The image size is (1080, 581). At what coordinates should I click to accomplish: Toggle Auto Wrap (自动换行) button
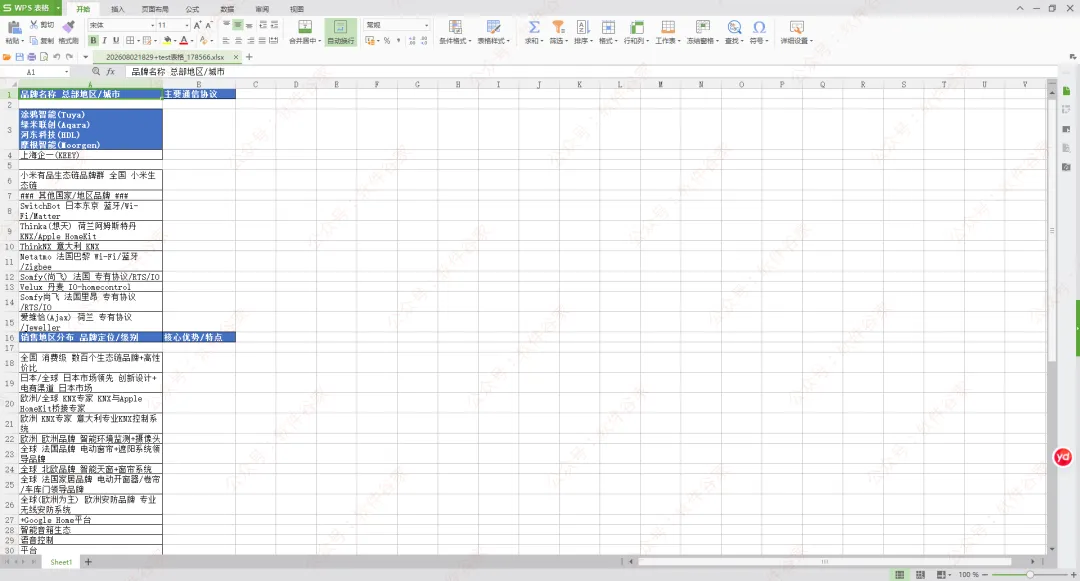[x=340, y=32]
